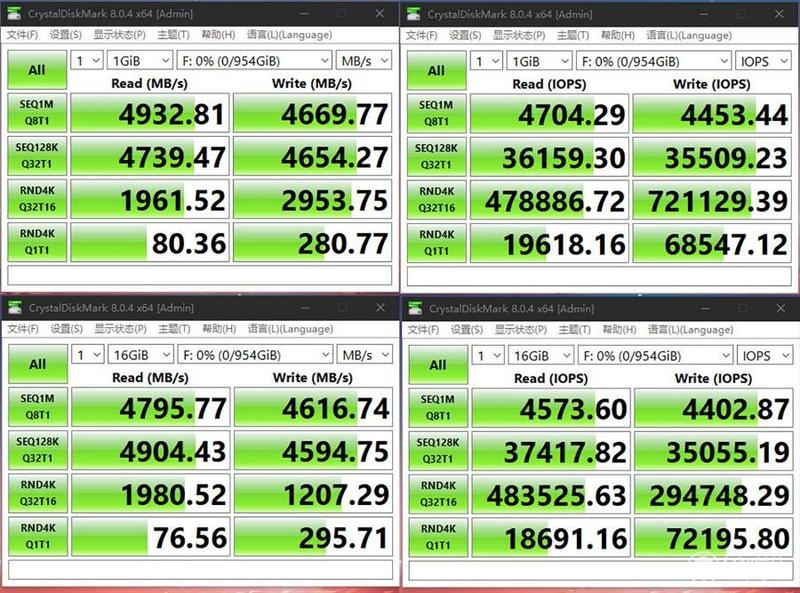Open the 1GiB size dropdown in MB/s window

pyautogui.click(x=140, y=61)
